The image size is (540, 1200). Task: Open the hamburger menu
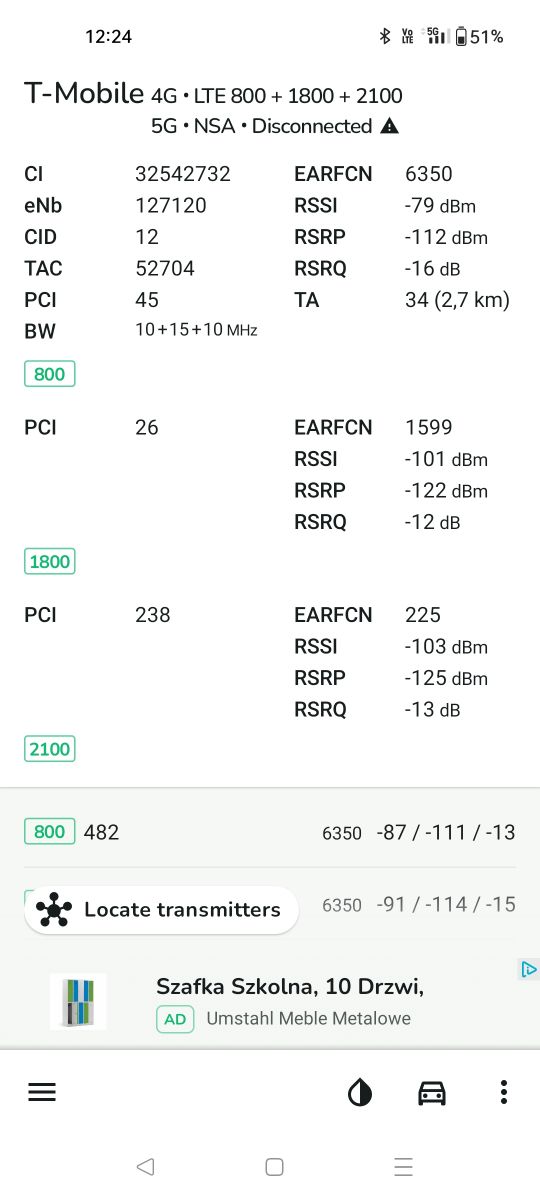pos(42,1092)
